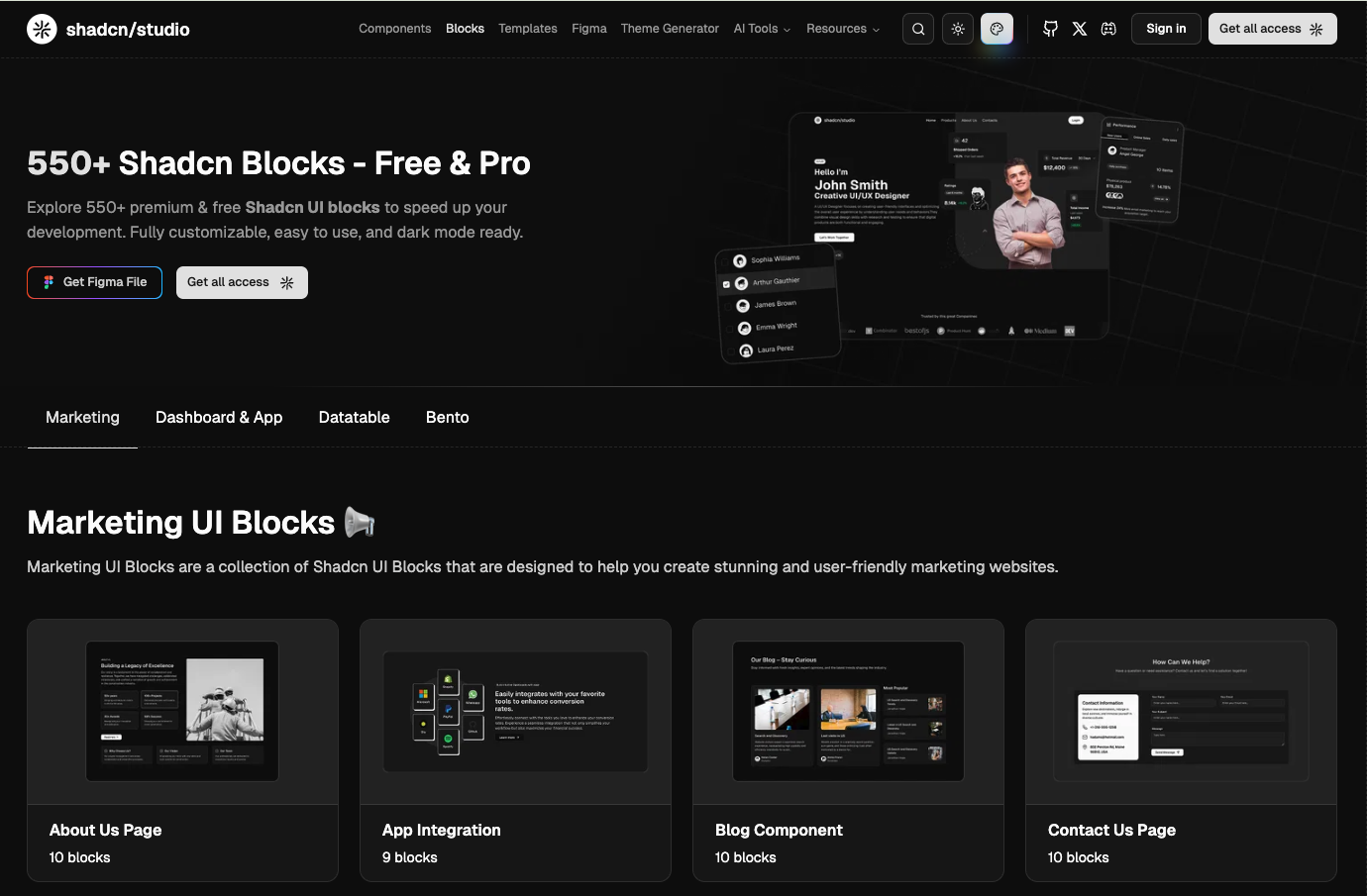1367x896 pixels.
Task: Click the shadcn/studio logo icon
Action: coord(41,29)
